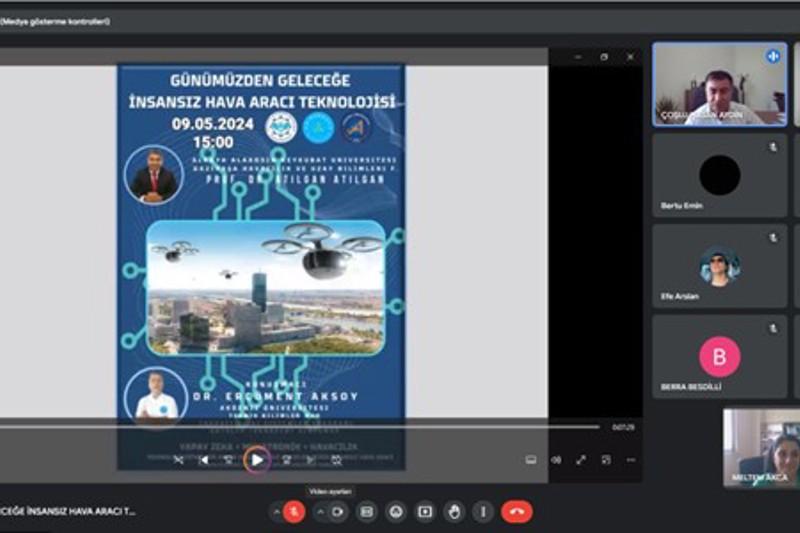The width and height of the screenshot is (800, 533).
Task: Open video settings arrow beside the camera
Action: pyautogui.click(x=320, y=512)
